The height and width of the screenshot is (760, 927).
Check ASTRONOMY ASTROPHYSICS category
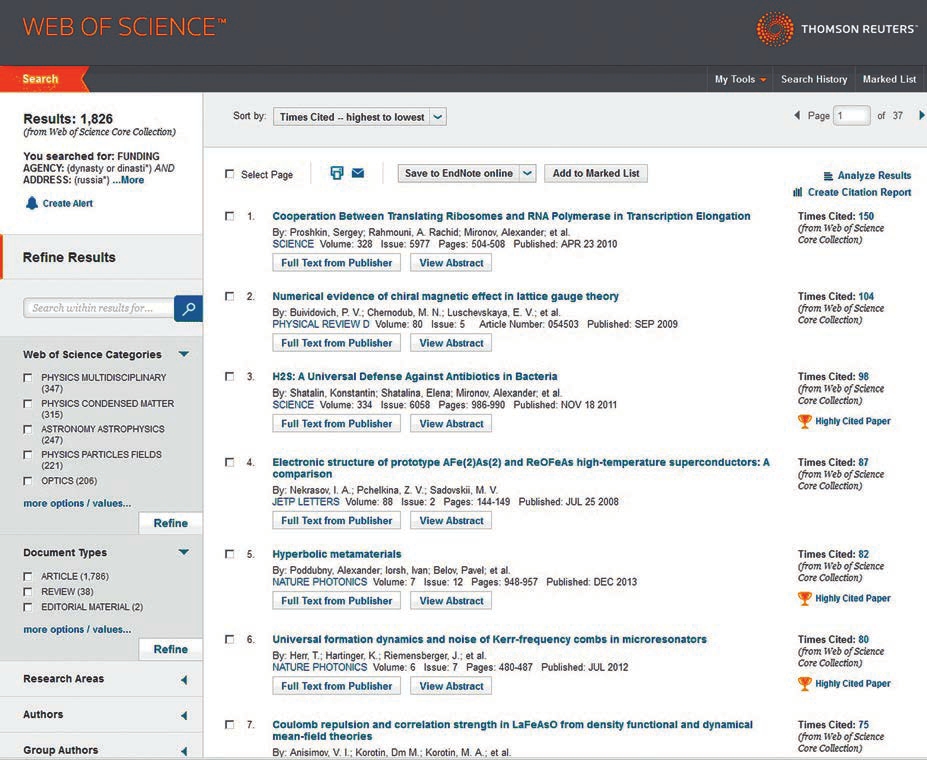point(27,429)
